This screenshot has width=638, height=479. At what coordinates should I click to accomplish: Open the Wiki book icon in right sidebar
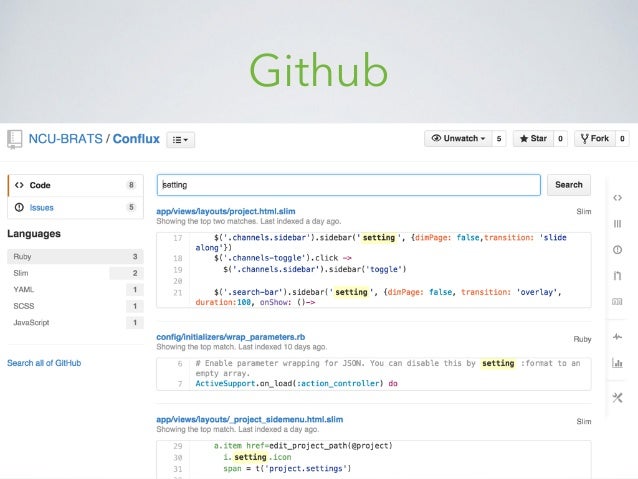617,302
